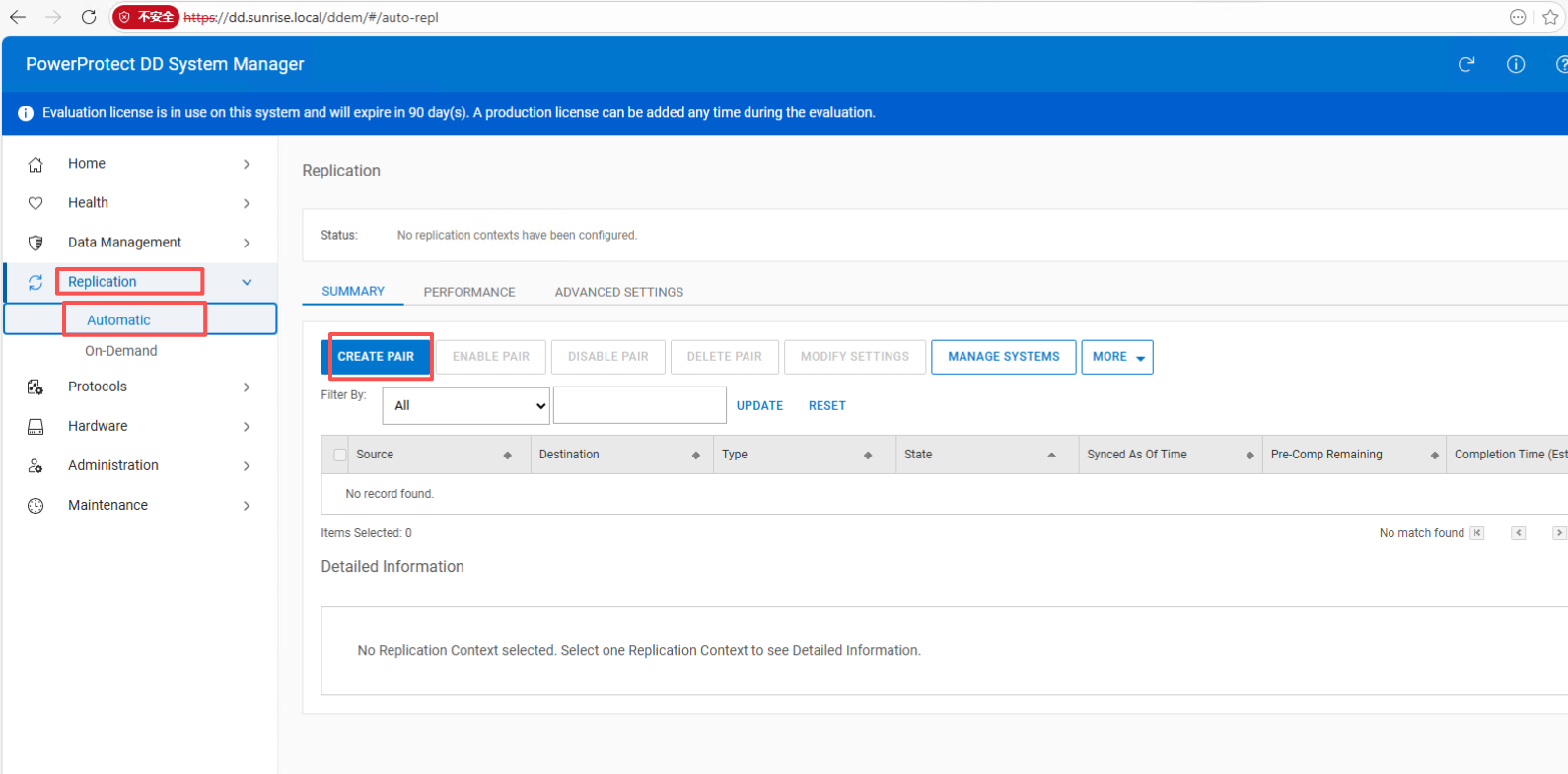Viewport: 1568px width, 774px height.
Task: Sort by the Source column arrows
Action: 508,455
